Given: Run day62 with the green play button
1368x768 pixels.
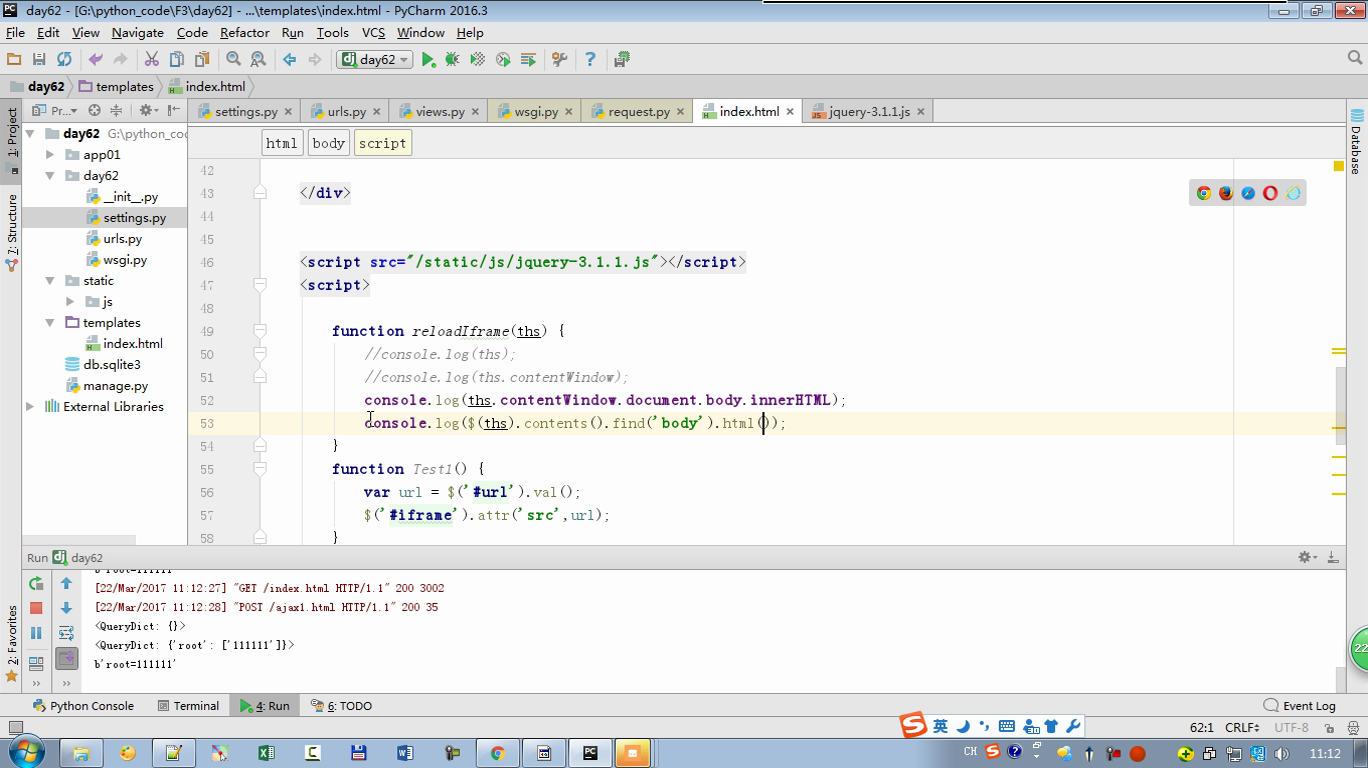Looking at the screenshot, I should (x=428, y=60).
